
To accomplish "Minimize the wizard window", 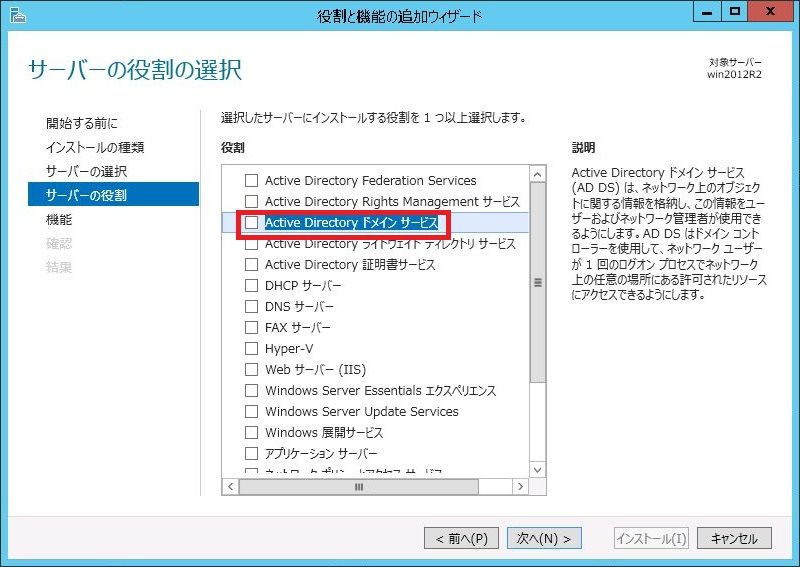I will (707, 12).
